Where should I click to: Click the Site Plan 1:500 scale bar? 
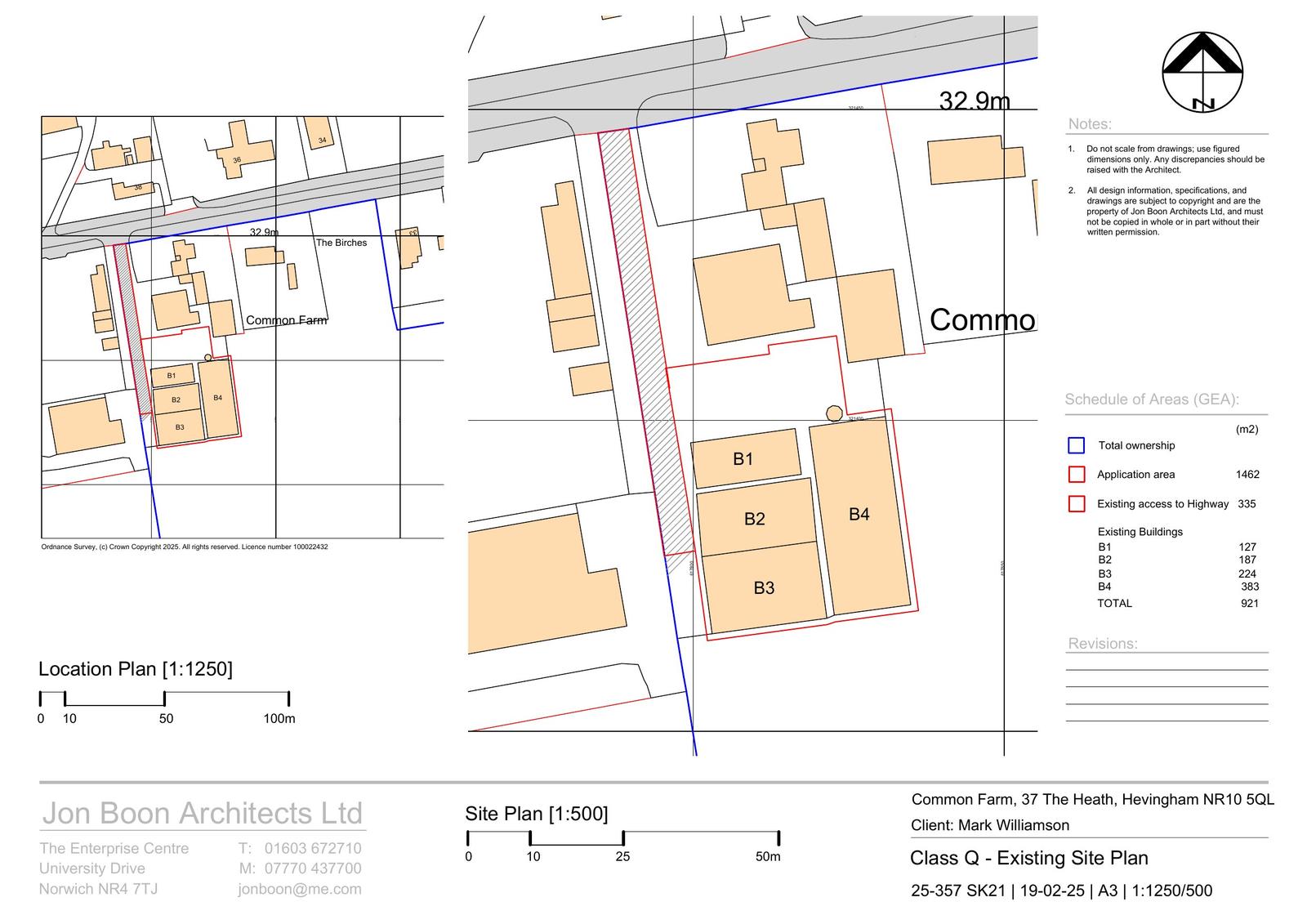[622, 838]
